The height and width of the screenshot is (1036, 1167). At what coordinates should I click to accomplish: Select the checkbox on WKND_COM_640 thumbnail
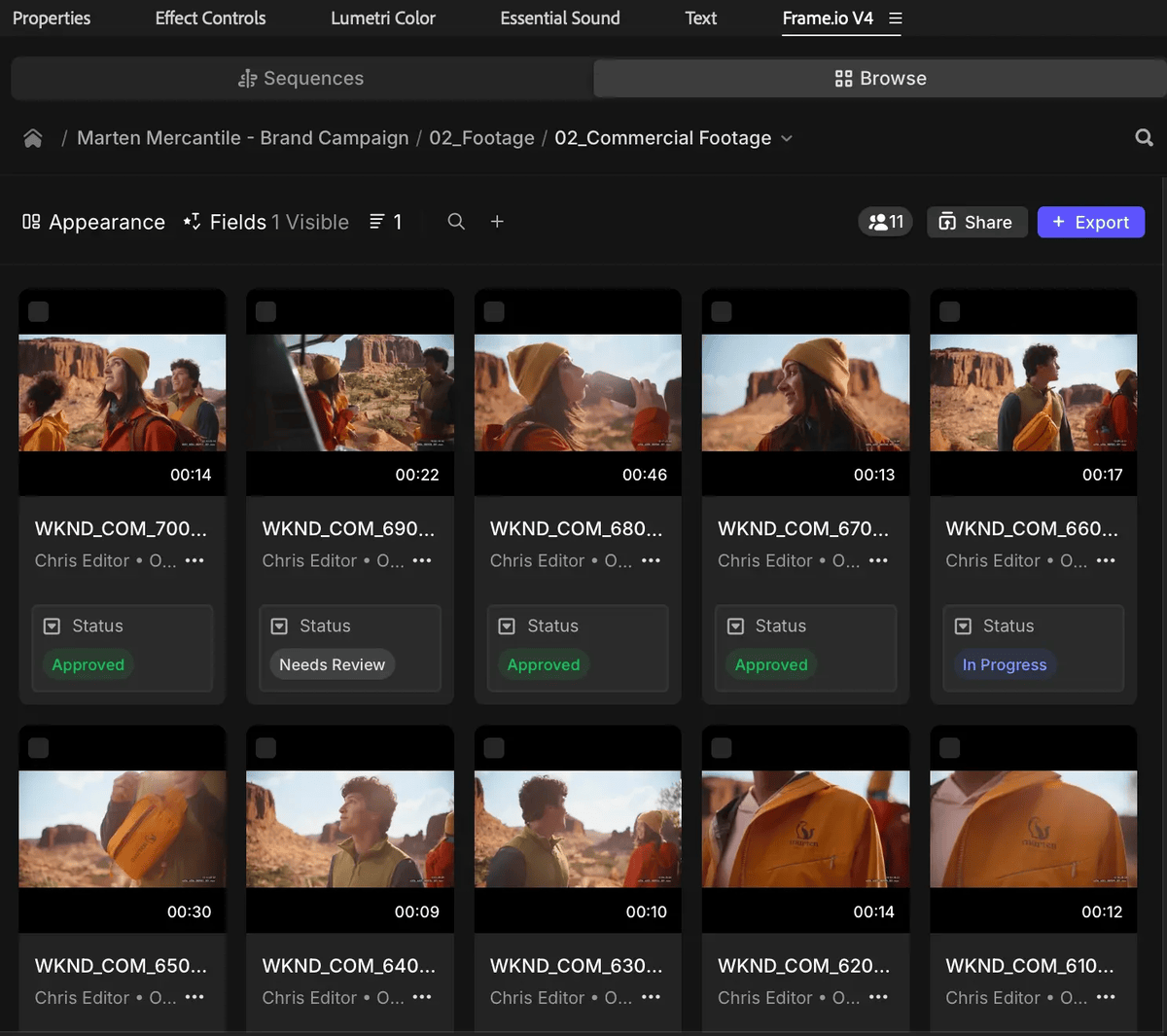265,747
